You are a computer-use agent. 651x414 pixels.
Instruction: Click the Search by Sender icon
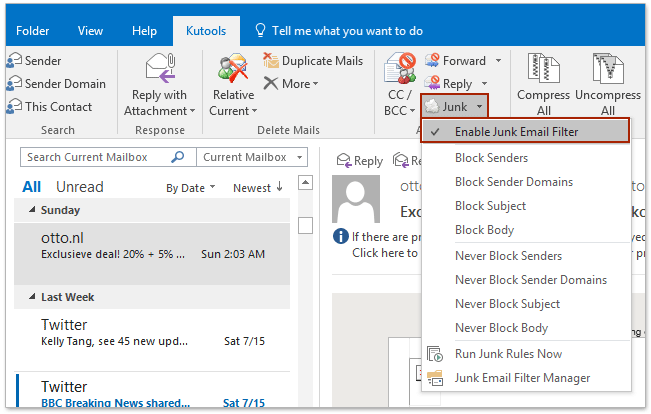click(14, 61)
